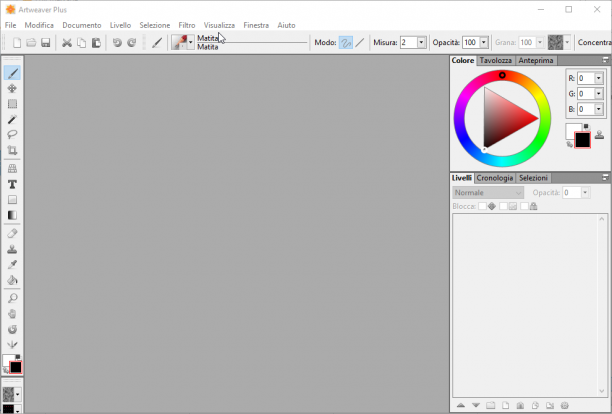Image resolution: width=612 pixels, height=414 pixels.
Task: Select the Brush tool in toolbox
Action: pos(12,73)
